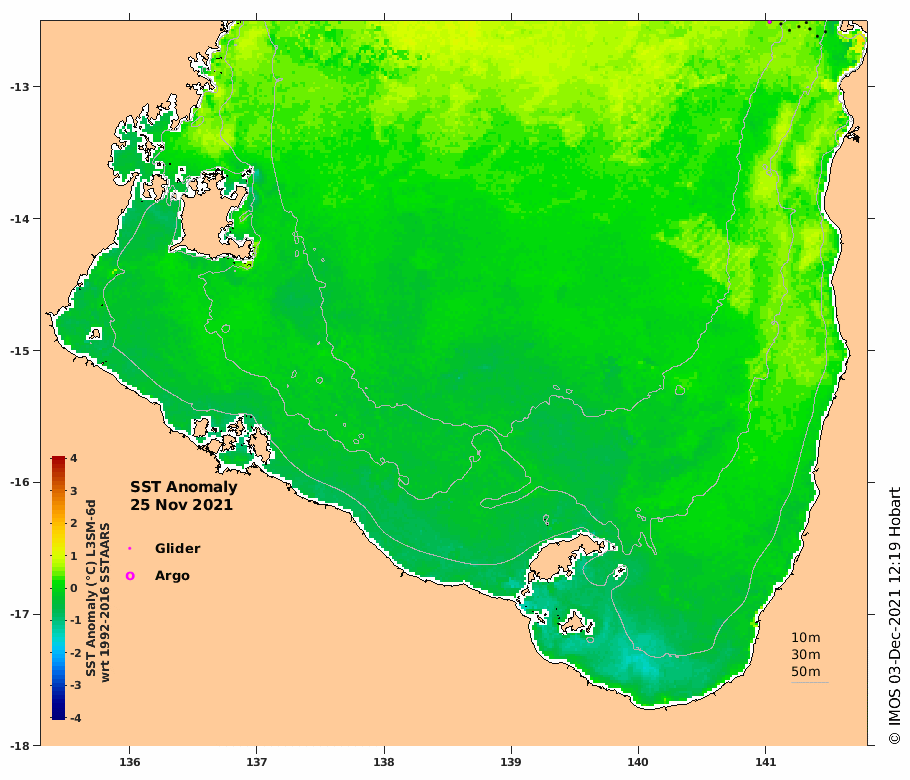Select the Argo legend label

(172, 576)
